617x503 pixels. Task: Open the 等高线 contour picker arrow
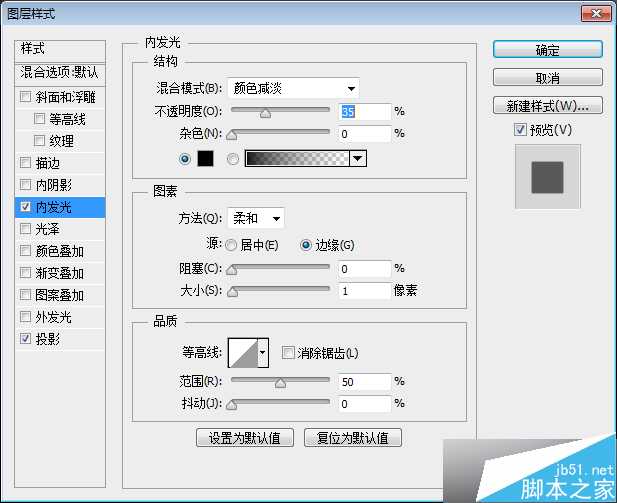263,352
